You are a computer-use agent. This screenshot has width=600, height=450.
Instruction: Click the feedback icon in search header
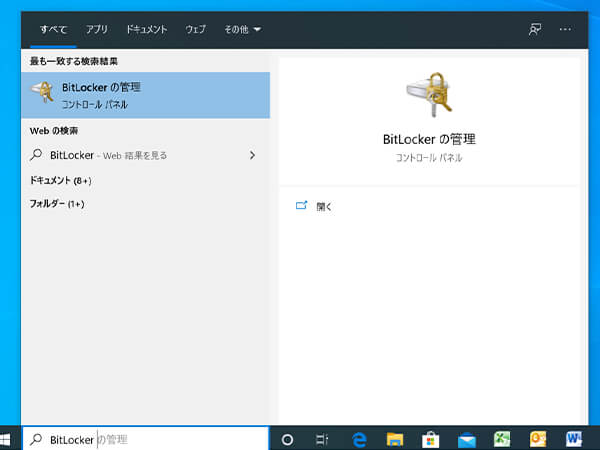coord(535,29)
